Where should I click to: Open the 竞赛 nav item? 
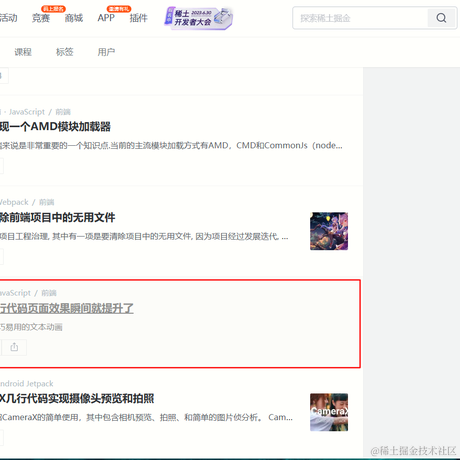pyautogui.click(x=41, y=18)
